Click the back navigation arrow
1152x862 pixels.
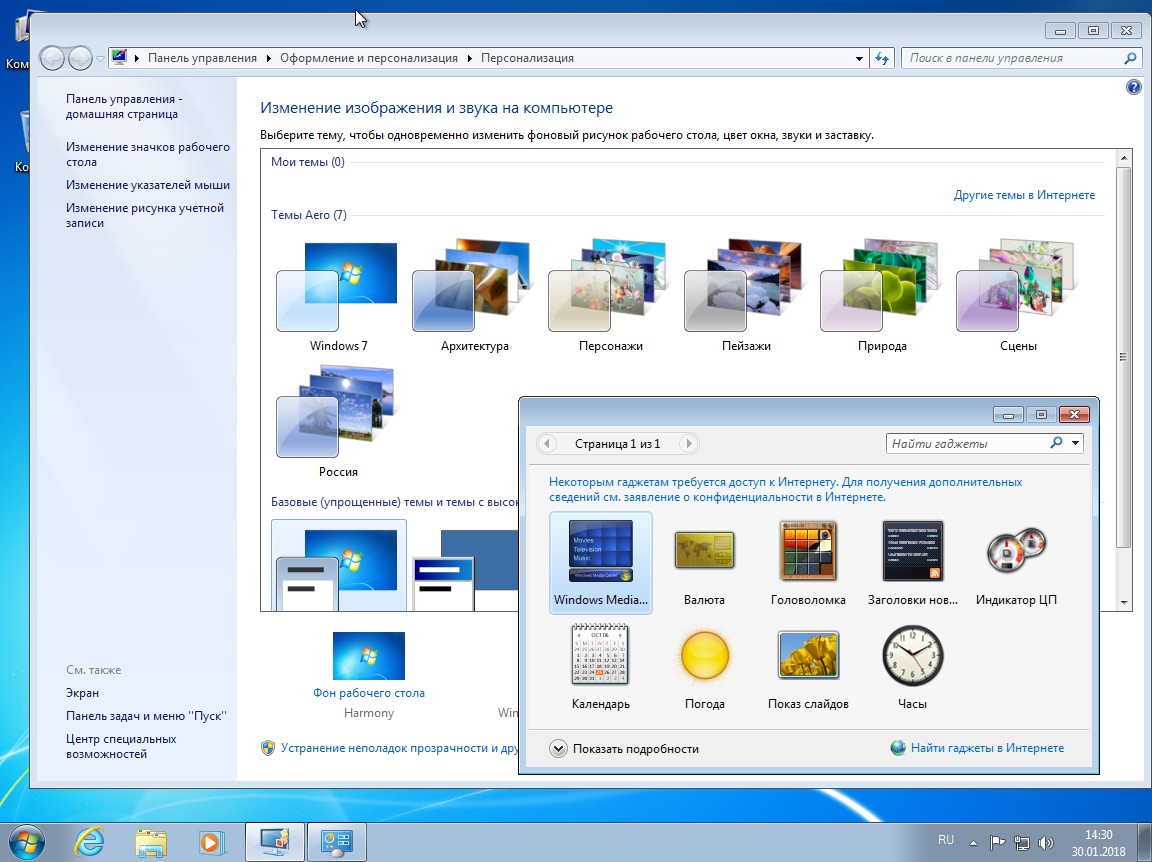coord(51,58)
